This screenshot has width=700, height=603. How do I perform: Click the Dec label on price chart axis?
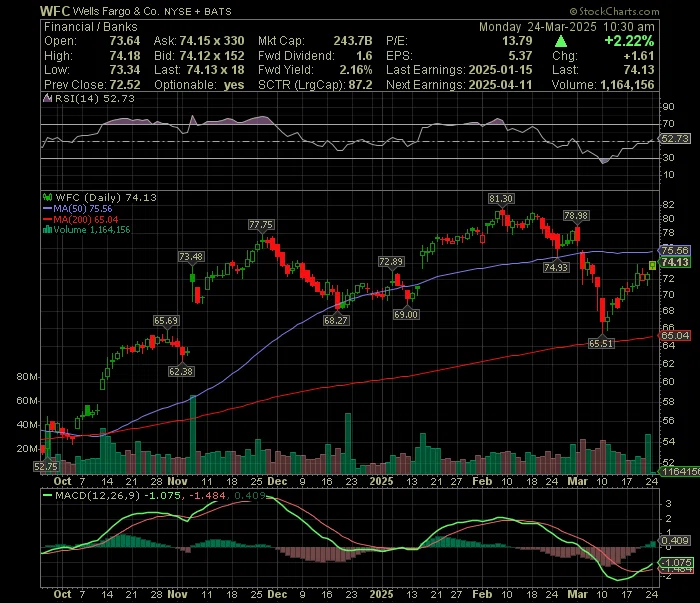coord(277,482)
